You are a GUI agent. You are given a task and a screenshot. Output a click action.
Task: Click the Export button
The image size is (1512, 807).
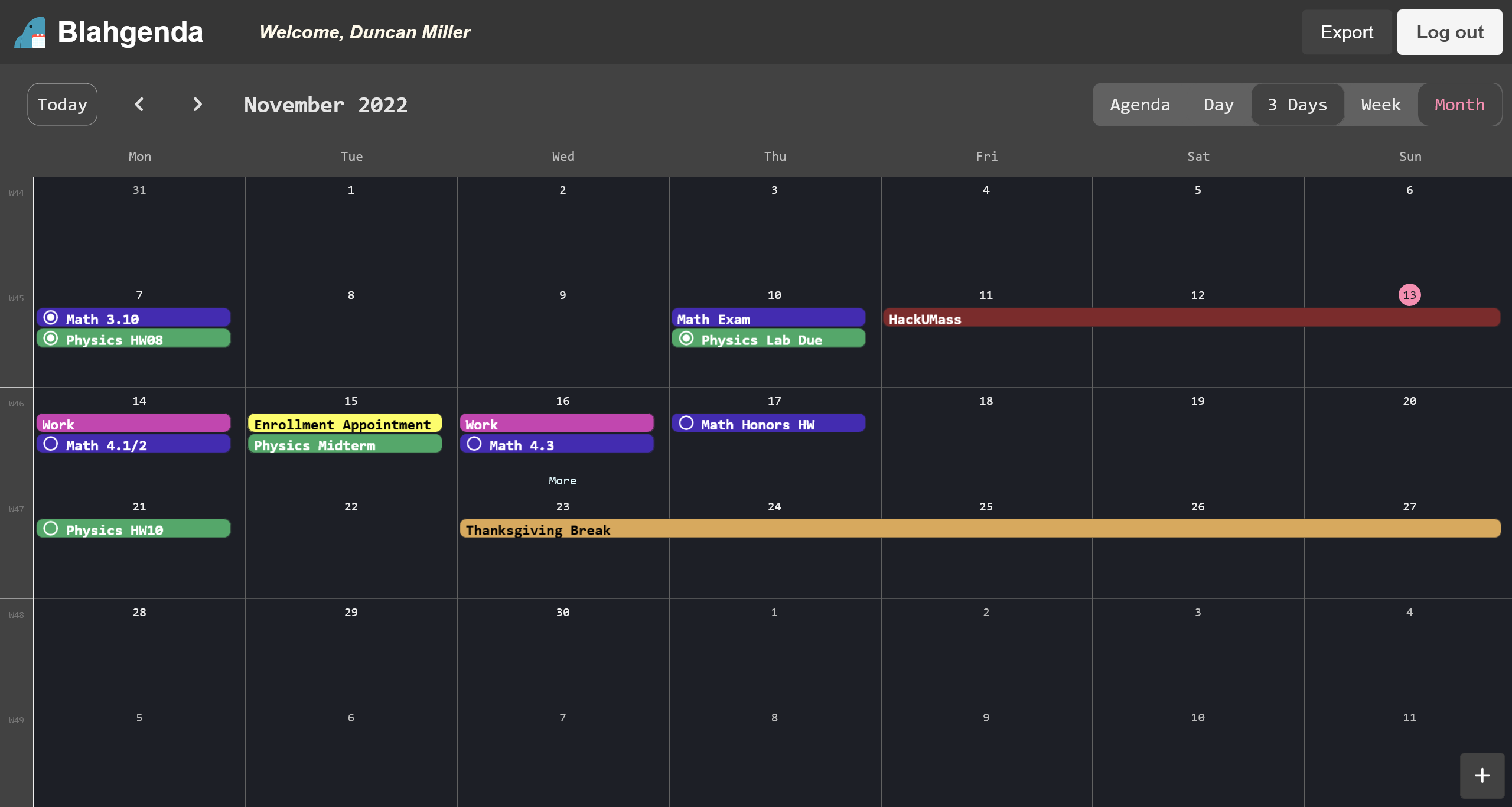(x=1346, y=32)
